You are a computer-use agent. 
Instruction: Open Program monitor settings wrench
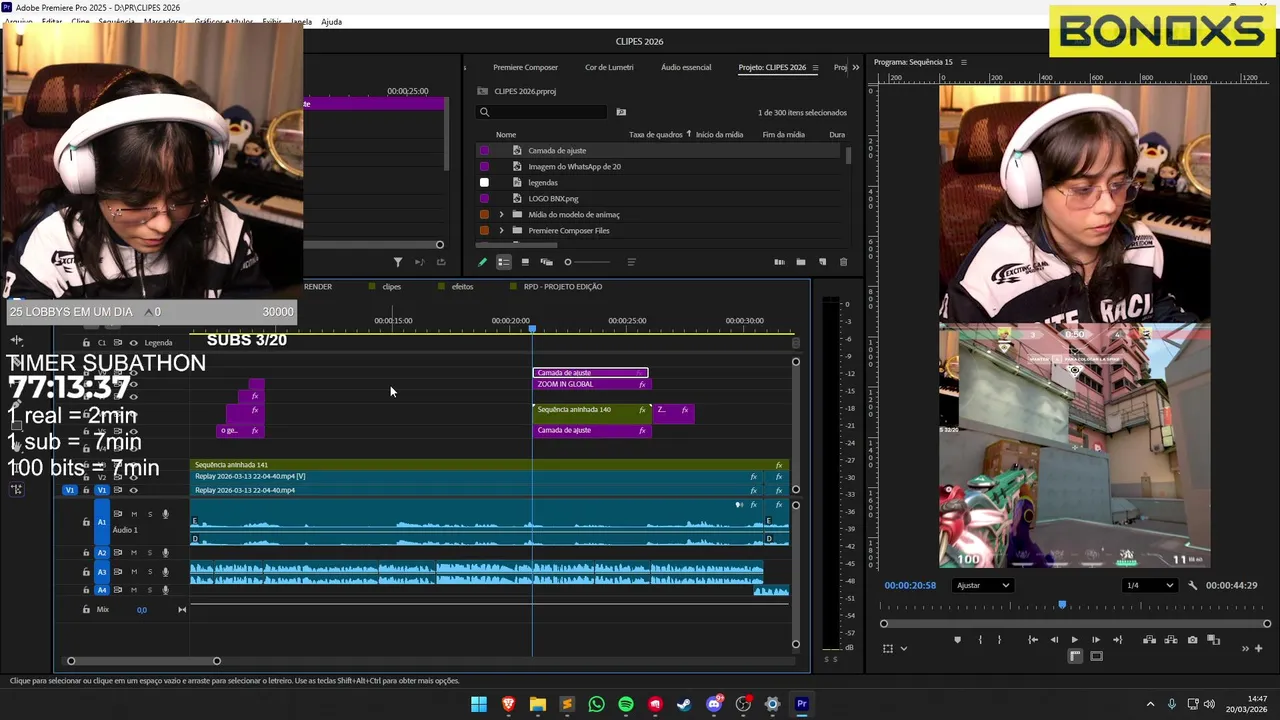tap(1192, 586)
